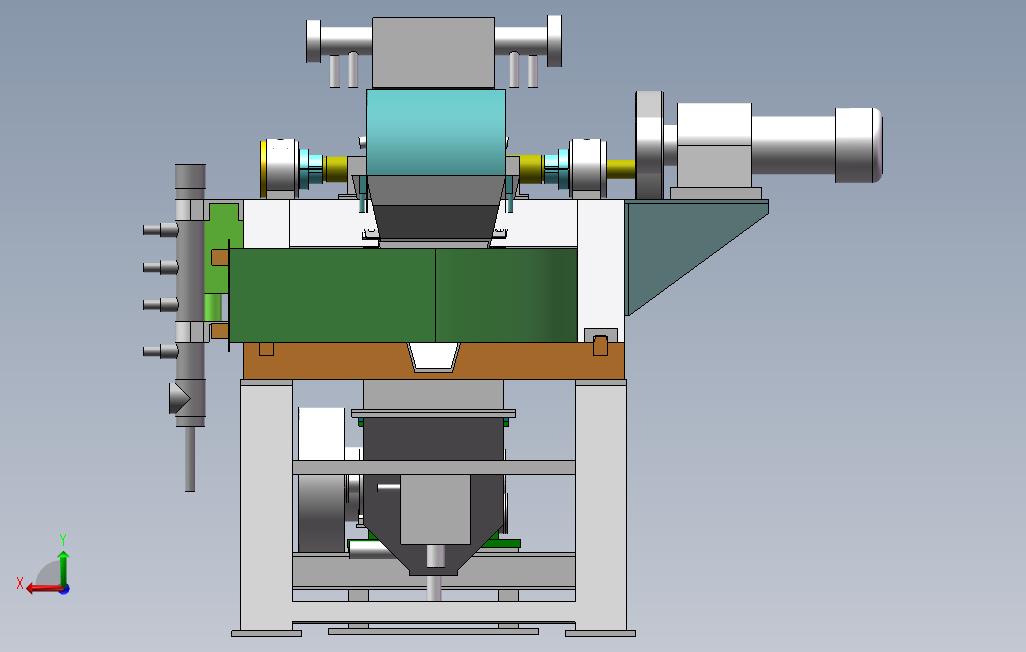Image resolution: width=1026 pixels, height=652 pixels.
Task: Select the right bearing housing near the flange
Action: [587, 167]
